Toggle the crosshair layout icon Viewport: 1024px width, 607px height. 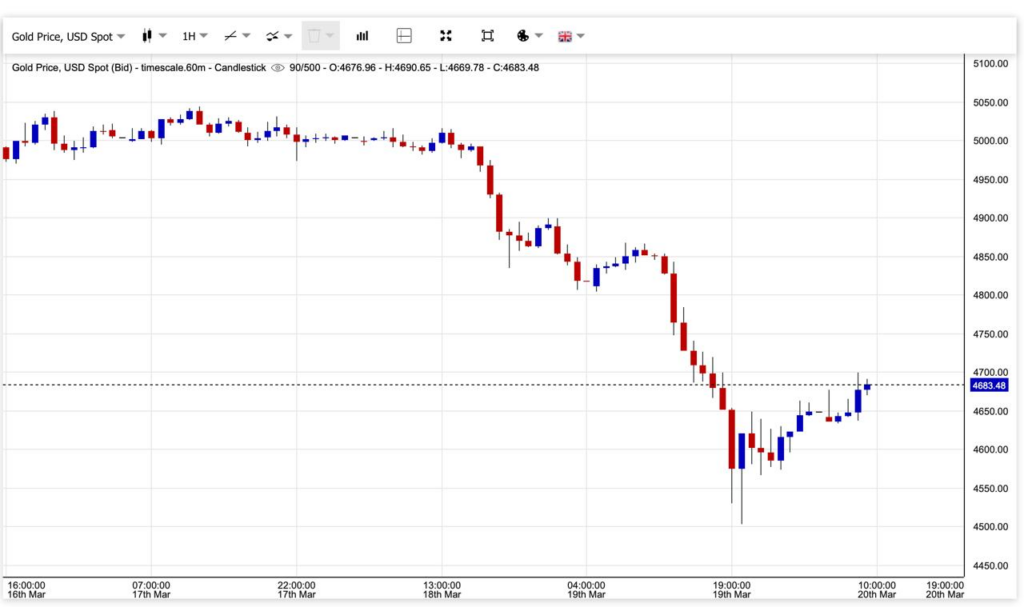(x=404, y=36)
